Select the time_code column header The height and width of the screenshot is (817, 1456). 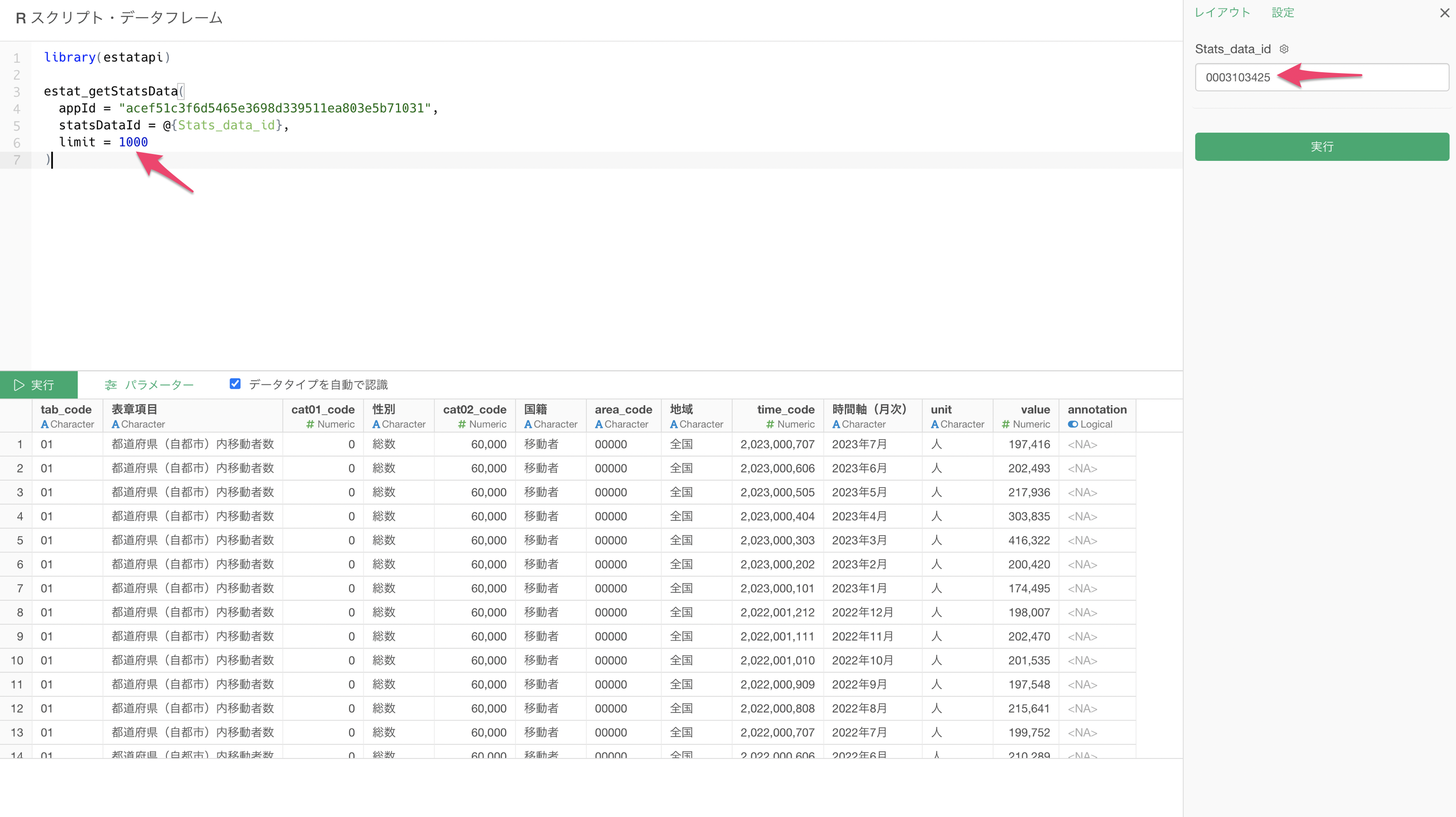click(x=777, y=416)
